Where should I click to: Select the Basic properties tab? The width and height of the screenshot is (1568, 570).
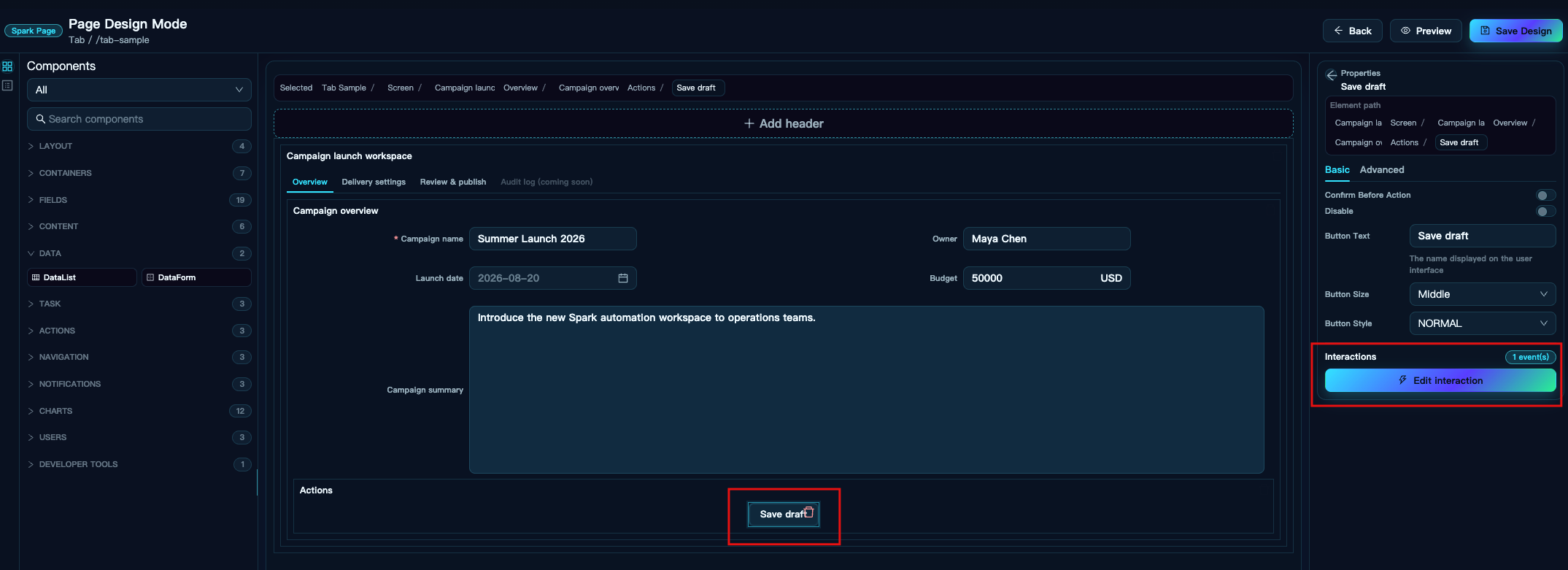coord(1337,169)
